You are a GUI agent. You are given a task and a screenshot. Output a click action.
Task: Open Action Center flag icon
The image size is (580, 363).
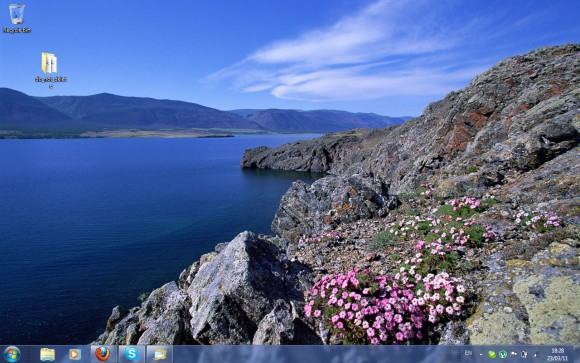tap(513, 354)
